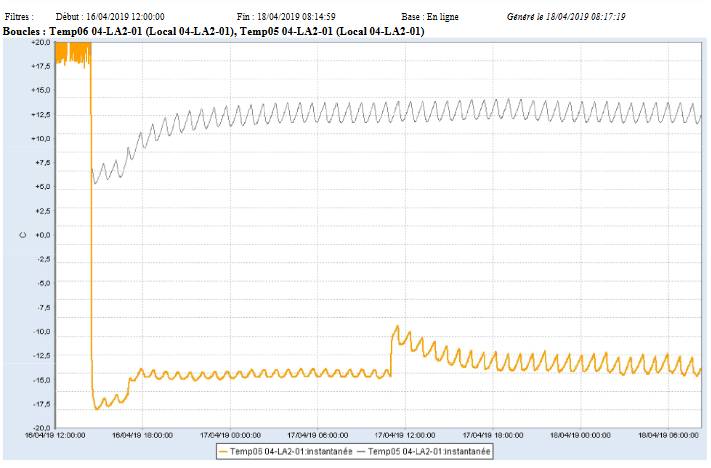Click the C unit label on y-axis
This screenshot has height=468, width=711.
[23, 235]
